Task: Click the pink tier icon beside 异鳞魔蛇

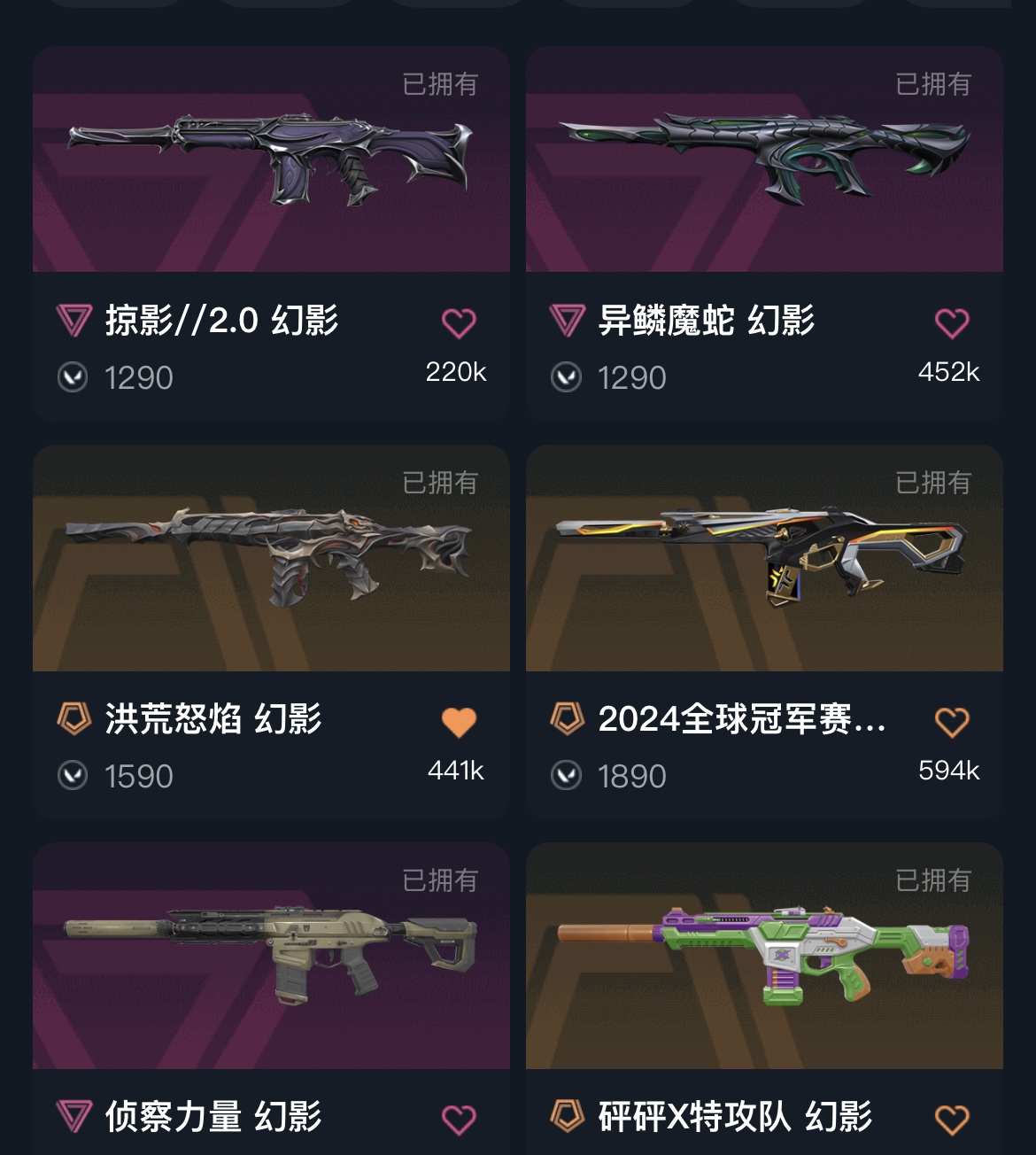Action: [567, 321]
